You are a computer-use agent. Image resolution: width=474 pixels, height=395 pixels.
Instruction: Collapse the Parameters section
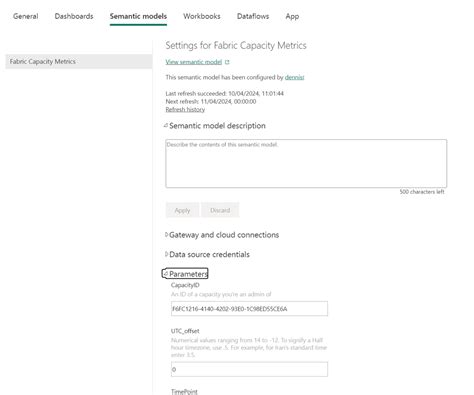[185, 274]
